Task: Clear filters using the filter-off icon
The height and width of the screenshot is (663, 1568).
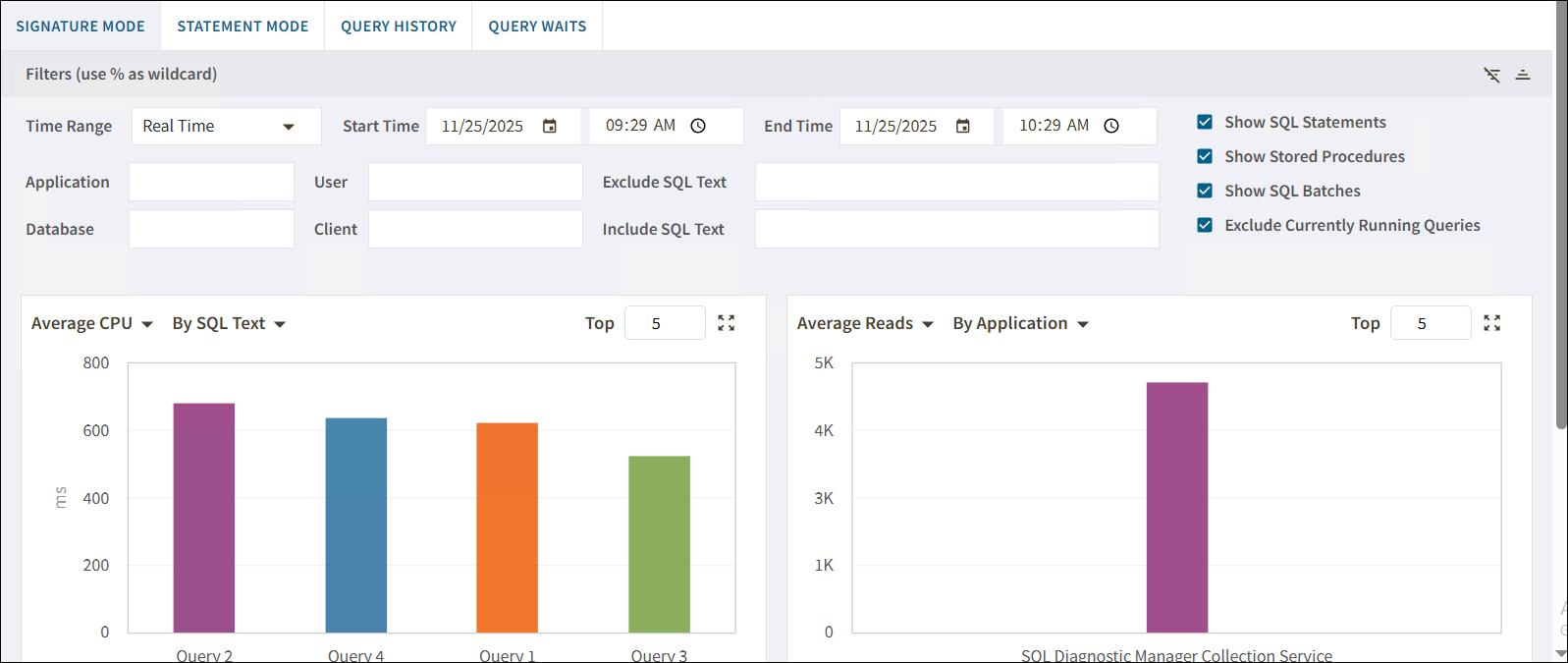Action: pyautogui.click(x=1491, y=75)
